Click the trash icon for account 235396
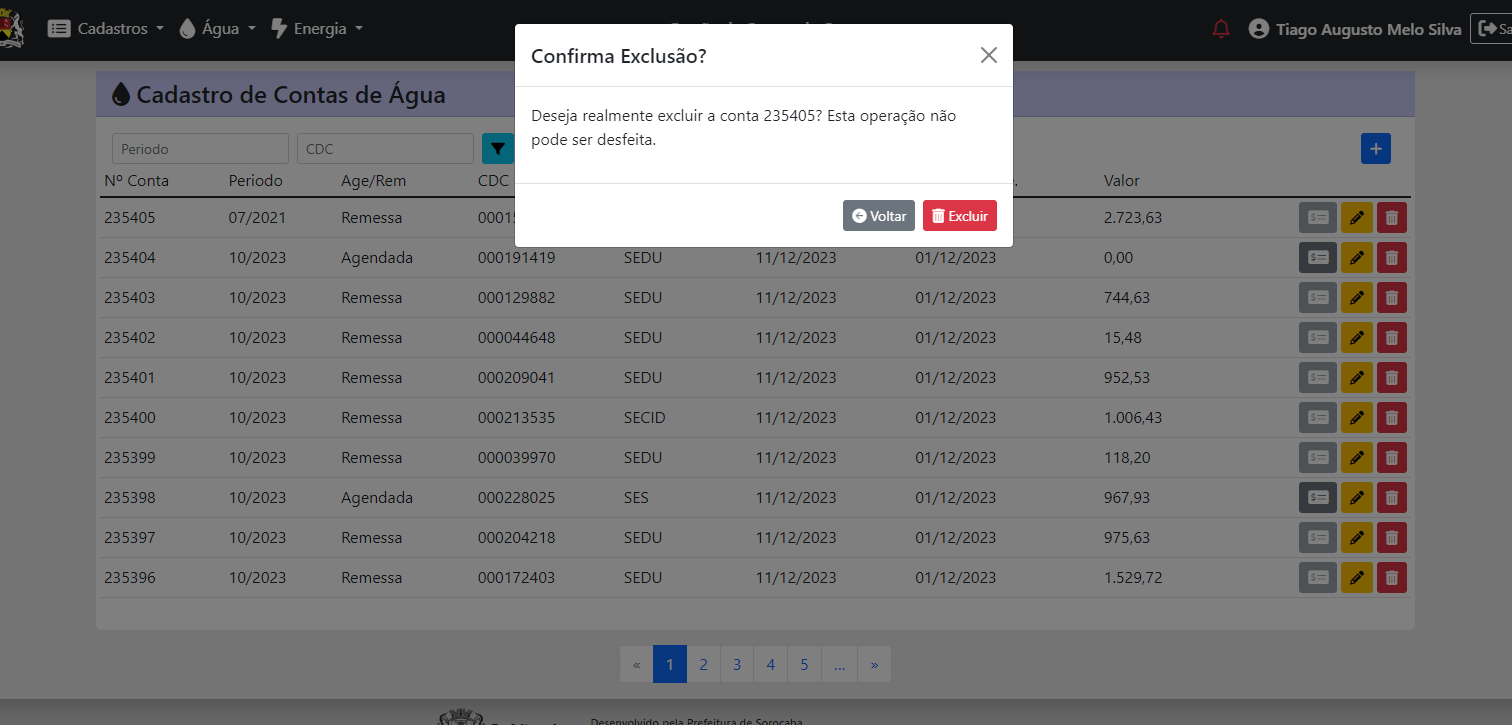The height and width of the screenshot is (725, 1512). coord(1391,578)
